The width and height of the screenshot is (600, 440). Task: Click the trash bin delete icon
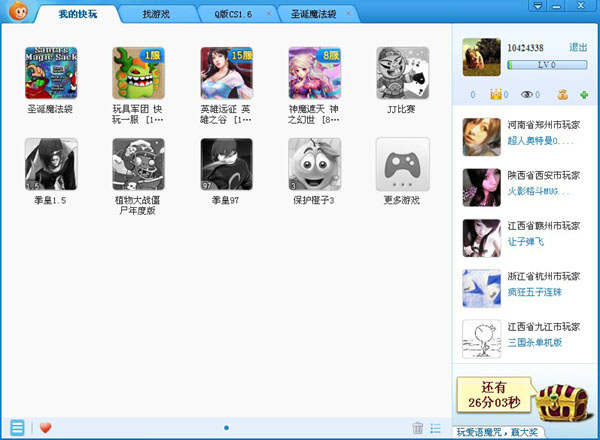[x=418, y=428]
